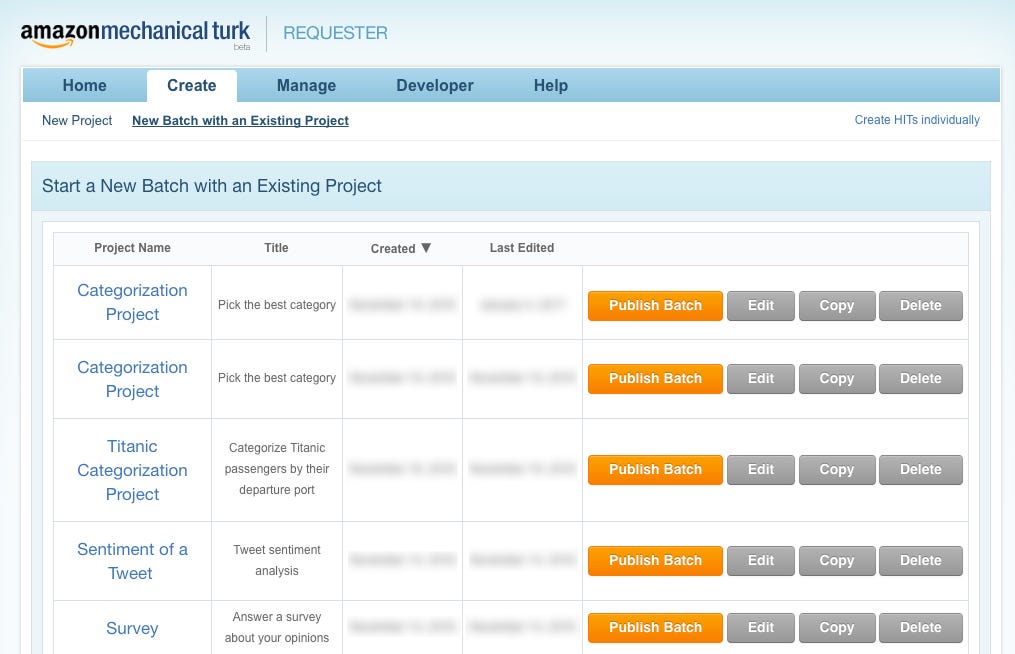Delete the Survey project
The height and width of the screenshot is (654, 1015).
pos(920,627)
